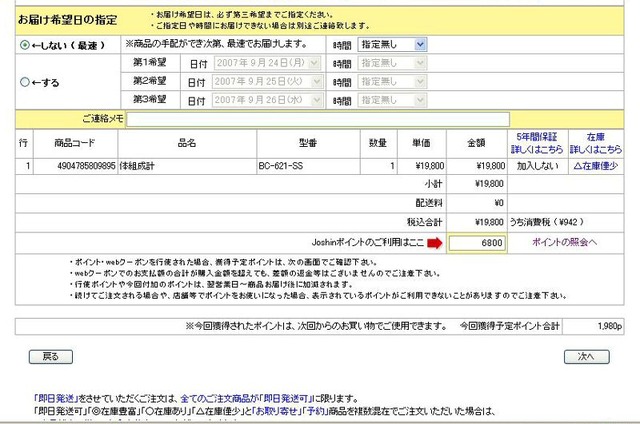The height and width of the screenshot is (424, 640).
Task: Click the red arrow beside points field
Action: 434,243
